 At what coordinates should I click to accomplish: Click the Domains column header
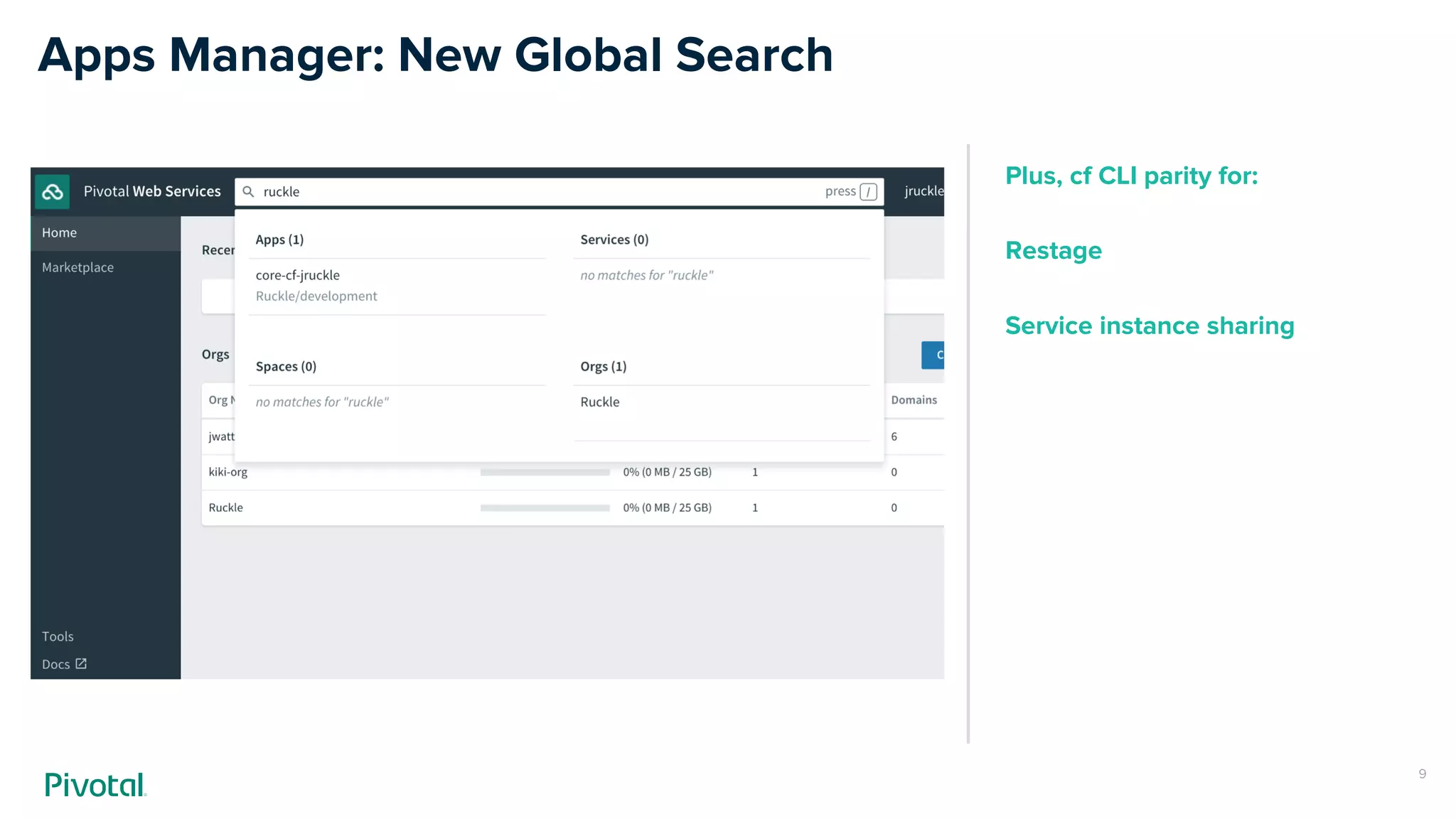click(914, 400)
